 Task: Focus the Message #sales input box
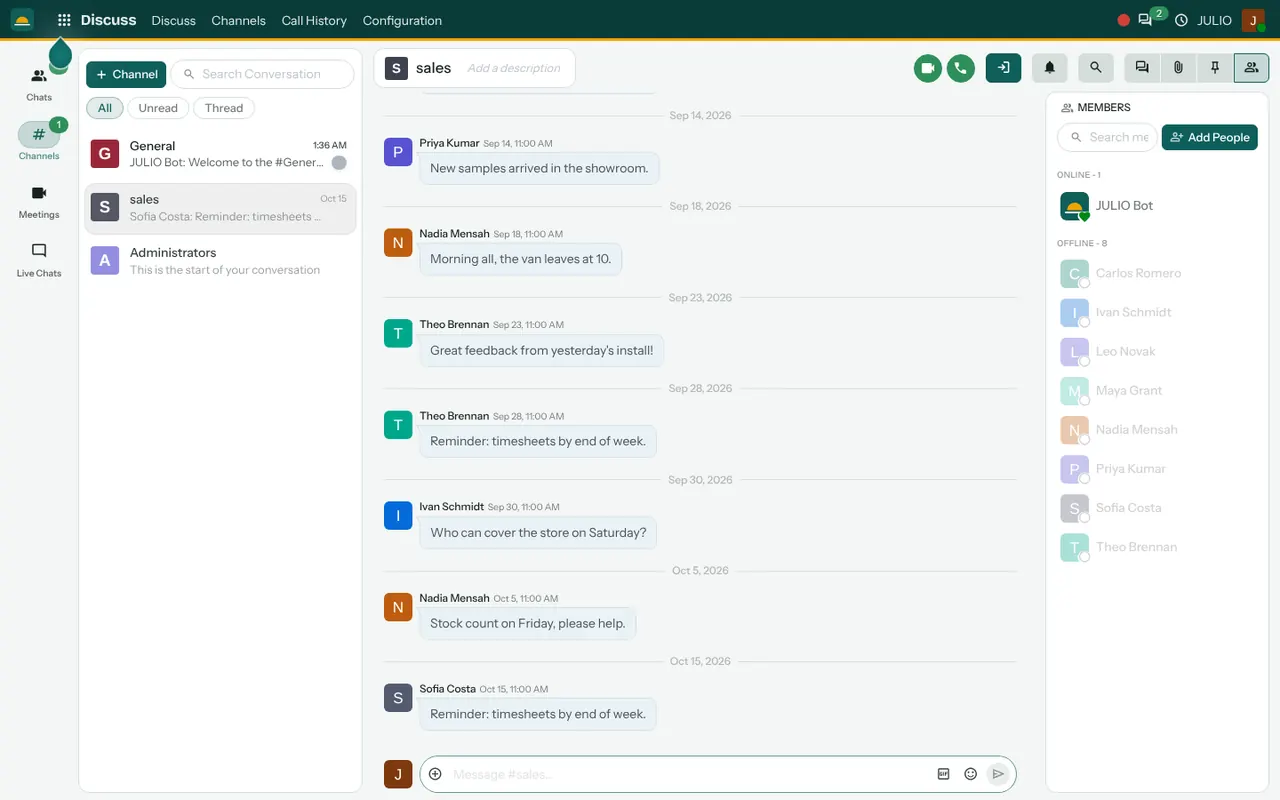pos(689,774)
